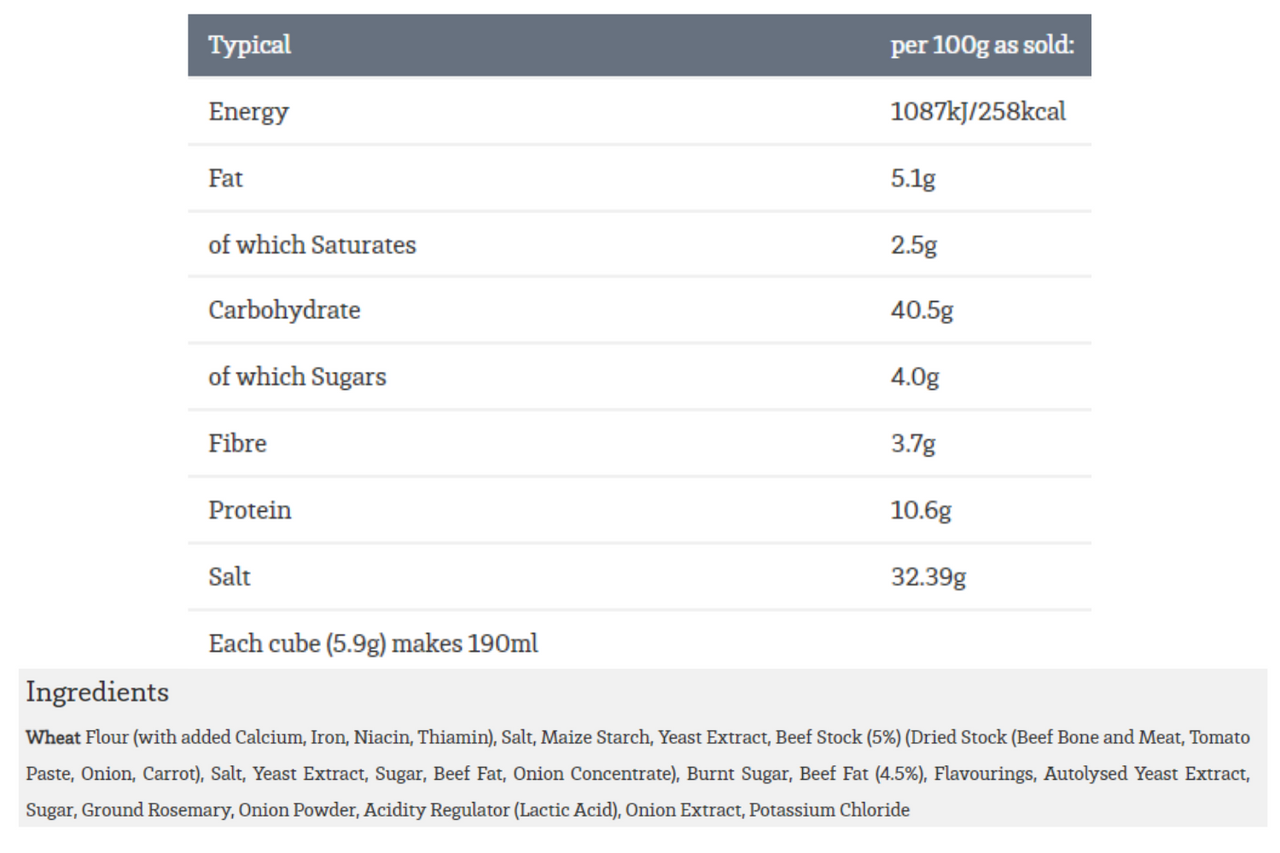1280x853 pixels.
Task: Select the Protein row label
Action: point(250,510)
